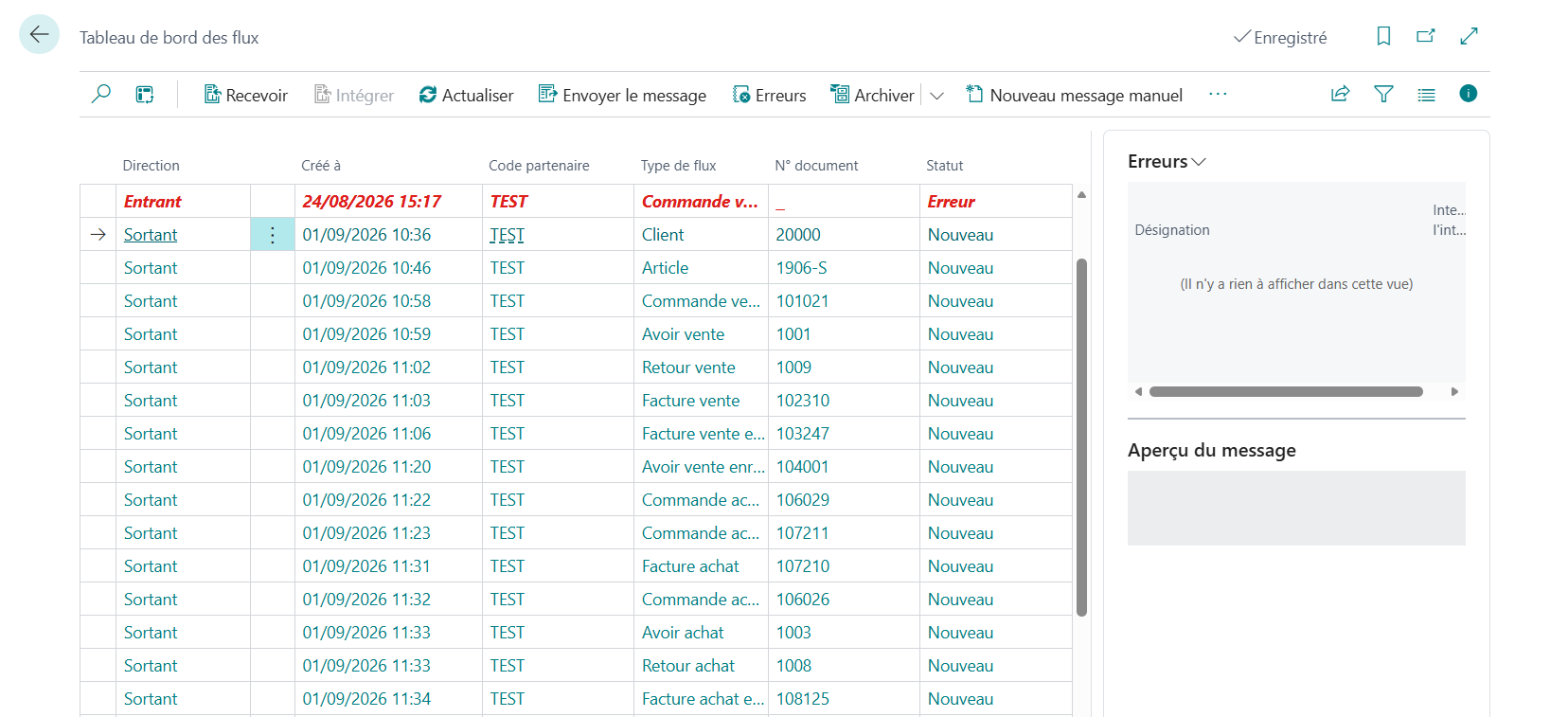Sort by the Direction column header

pyautogui.click(x=151, y=166)
